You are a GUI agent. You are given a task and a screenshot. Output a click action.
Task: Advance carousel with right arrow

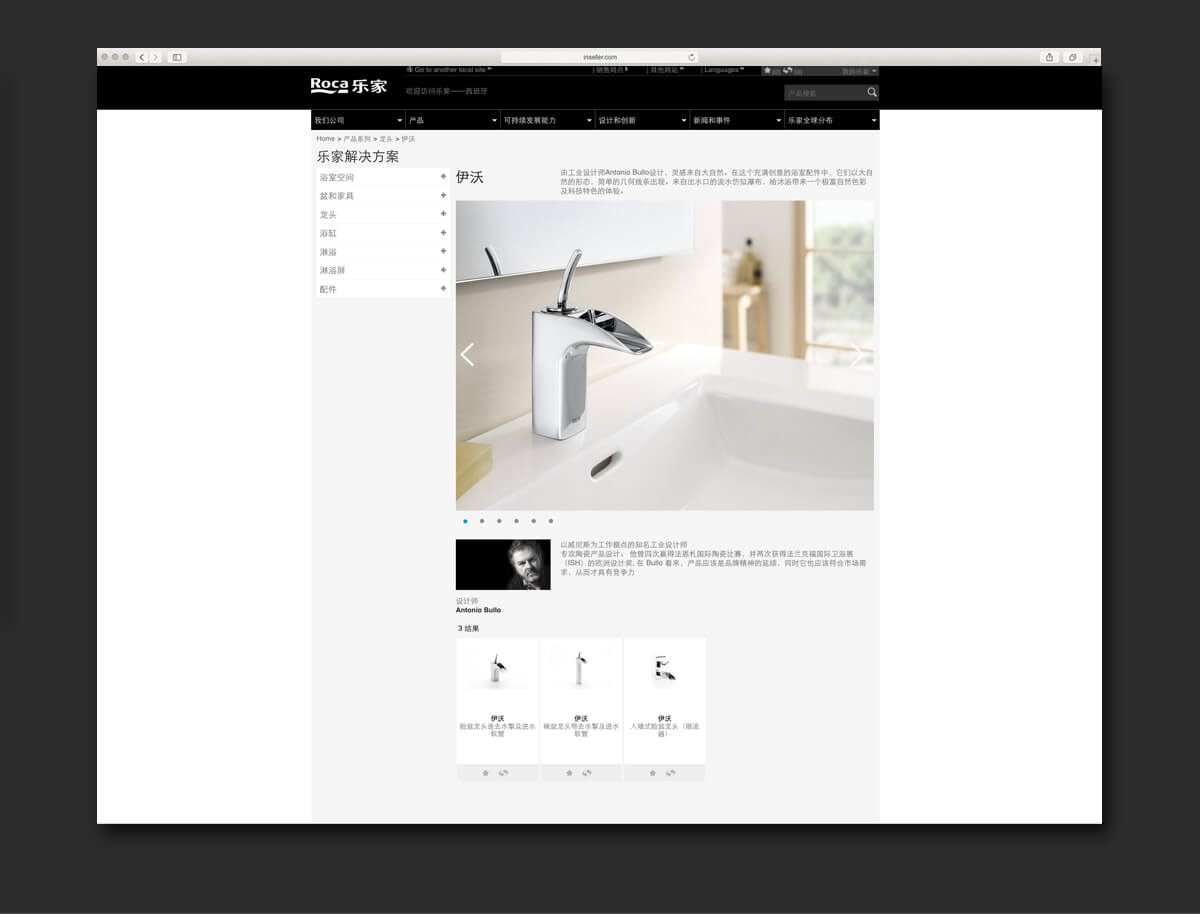[857, 355]
